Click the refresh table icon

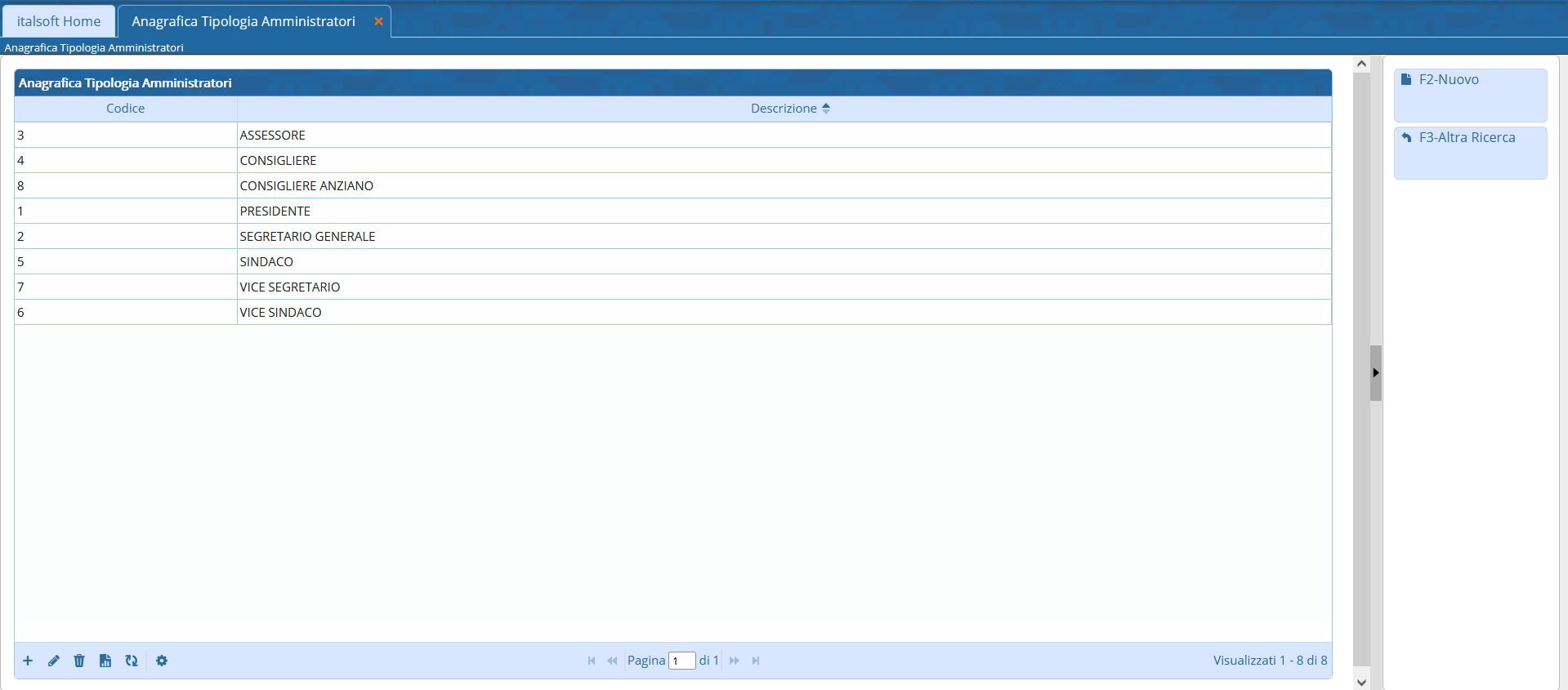pos(132,661)
